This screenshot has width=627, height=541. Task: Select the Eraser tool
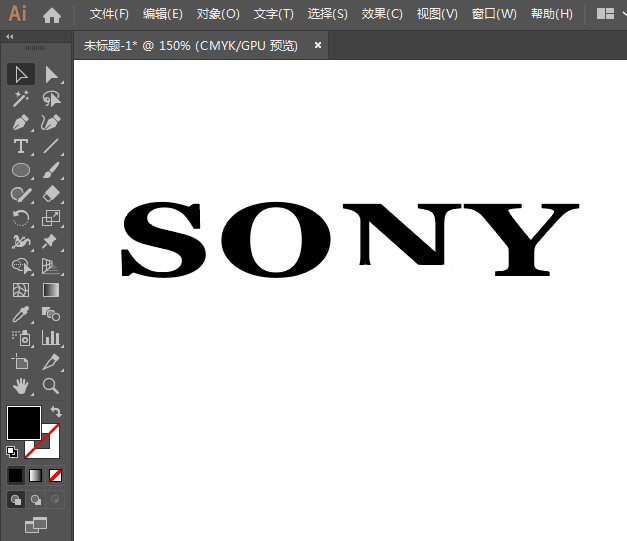[x=51, y=194]
